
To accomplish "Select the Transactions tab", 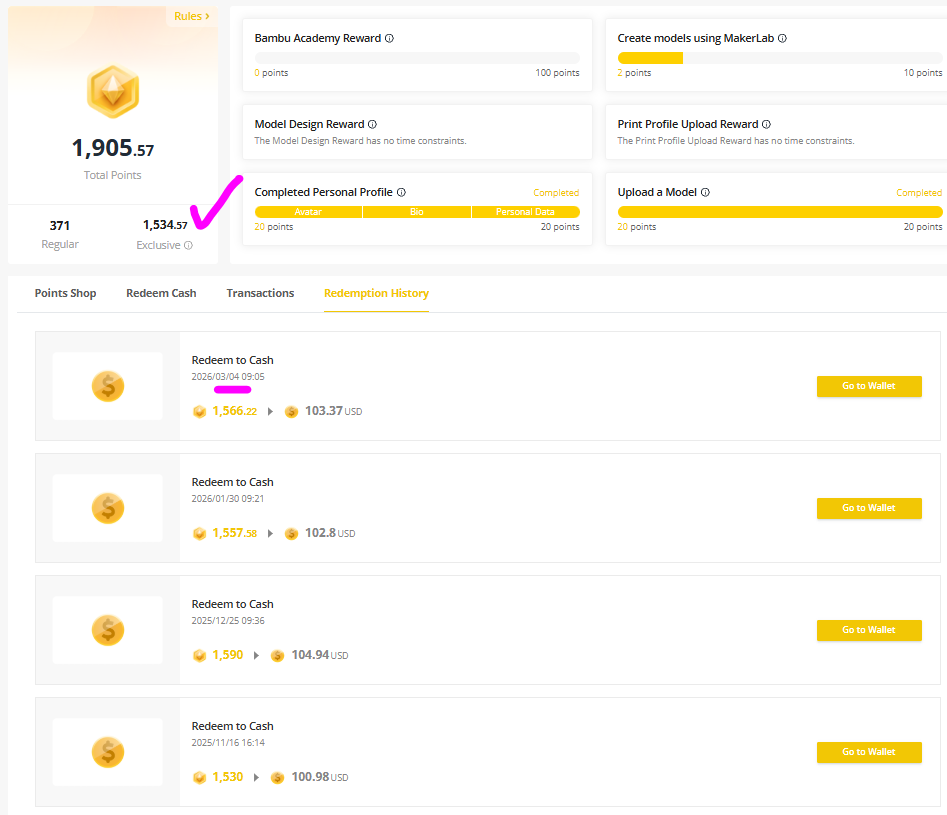I will 260,293.
